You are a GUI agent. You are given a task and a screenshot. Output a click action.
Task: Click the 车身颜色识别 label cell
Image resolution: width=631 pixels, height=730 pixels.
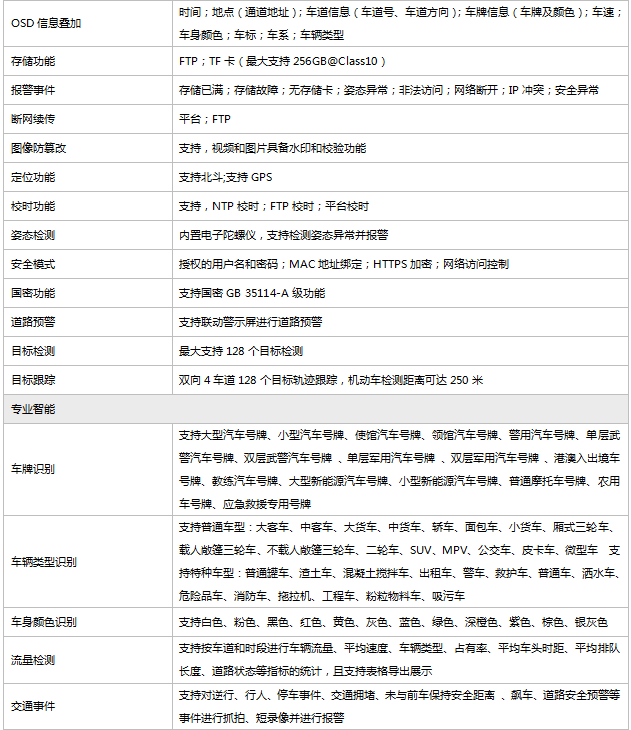[x=43, y=622]
